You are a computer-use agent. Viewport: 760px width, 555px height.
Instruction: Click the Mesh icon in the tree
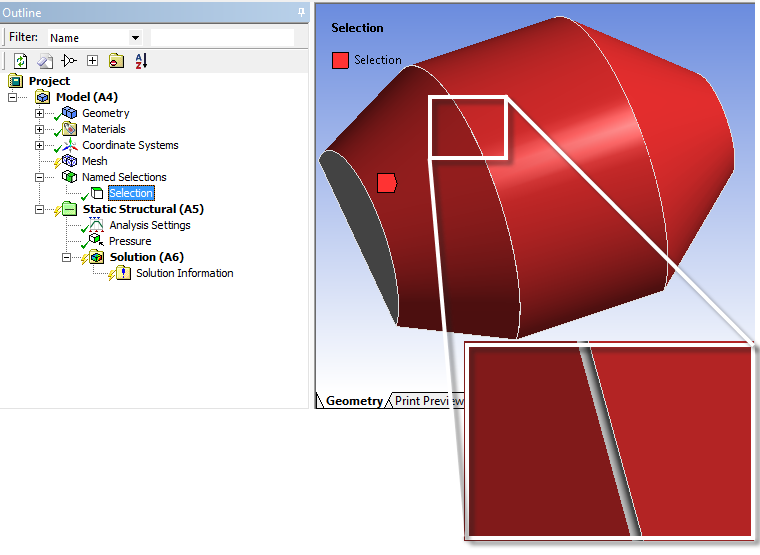click(x=70, y=161)
